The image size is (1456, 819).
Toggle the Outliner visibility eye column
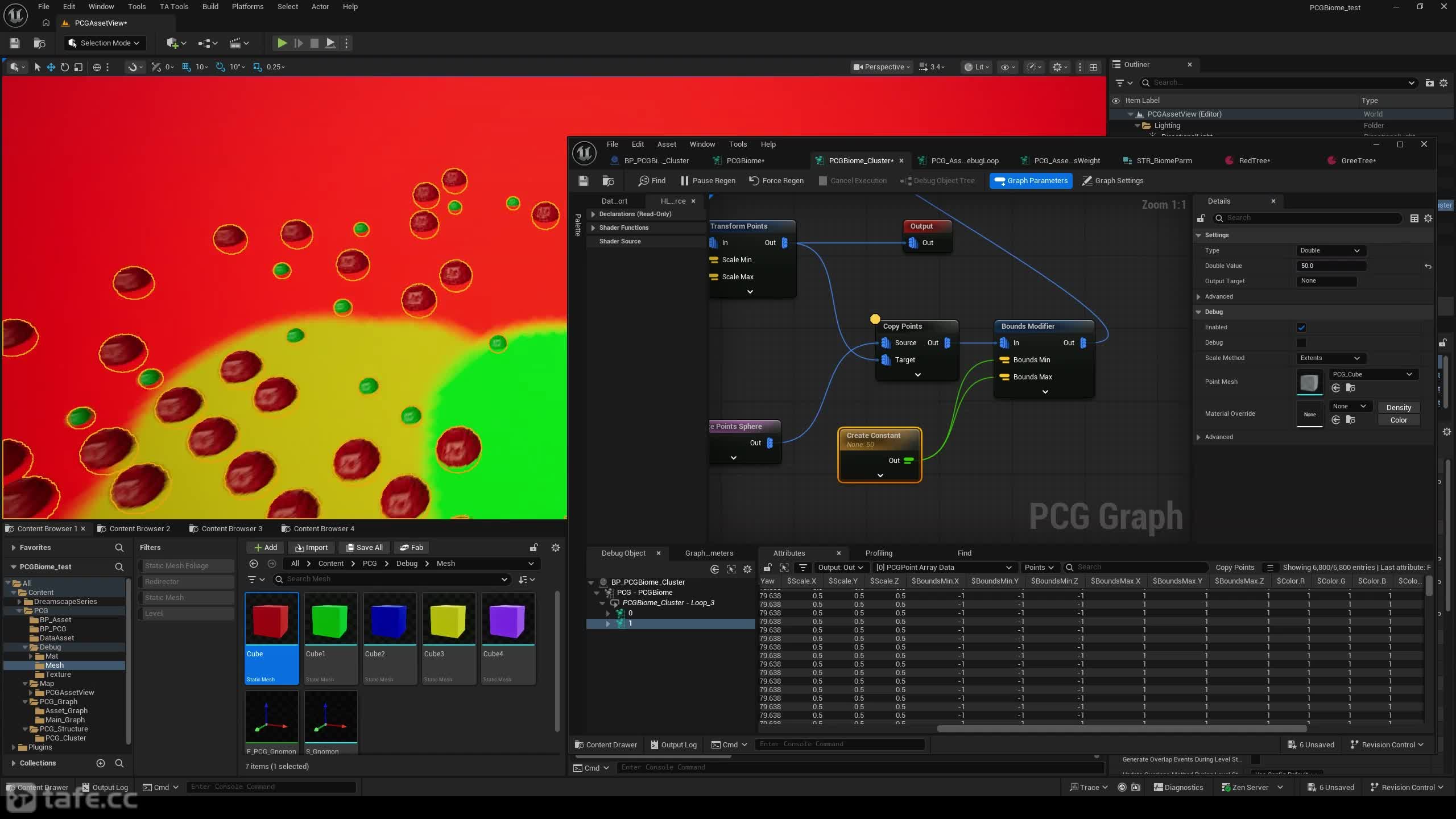(x=1116, y=101)
